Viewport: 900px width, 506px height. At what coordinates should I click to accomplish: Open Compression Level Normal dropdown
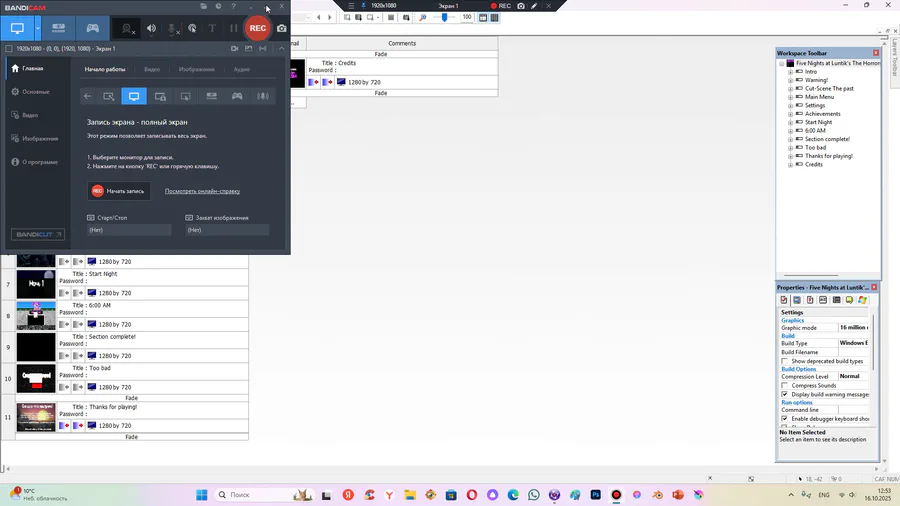click(x=854, y=376)
